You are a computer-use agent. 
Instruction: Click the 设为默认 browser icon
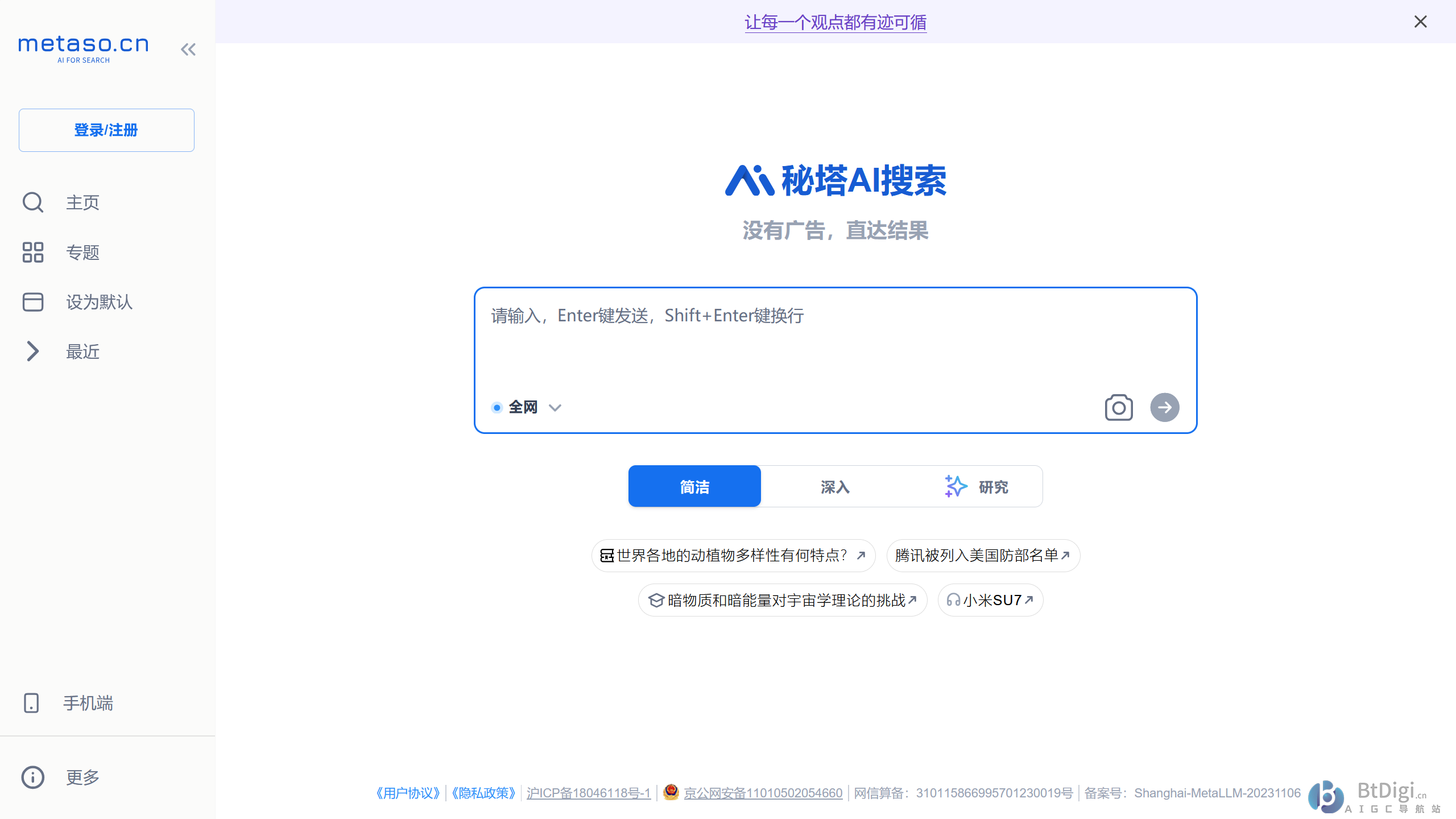[x=33, y=302]
